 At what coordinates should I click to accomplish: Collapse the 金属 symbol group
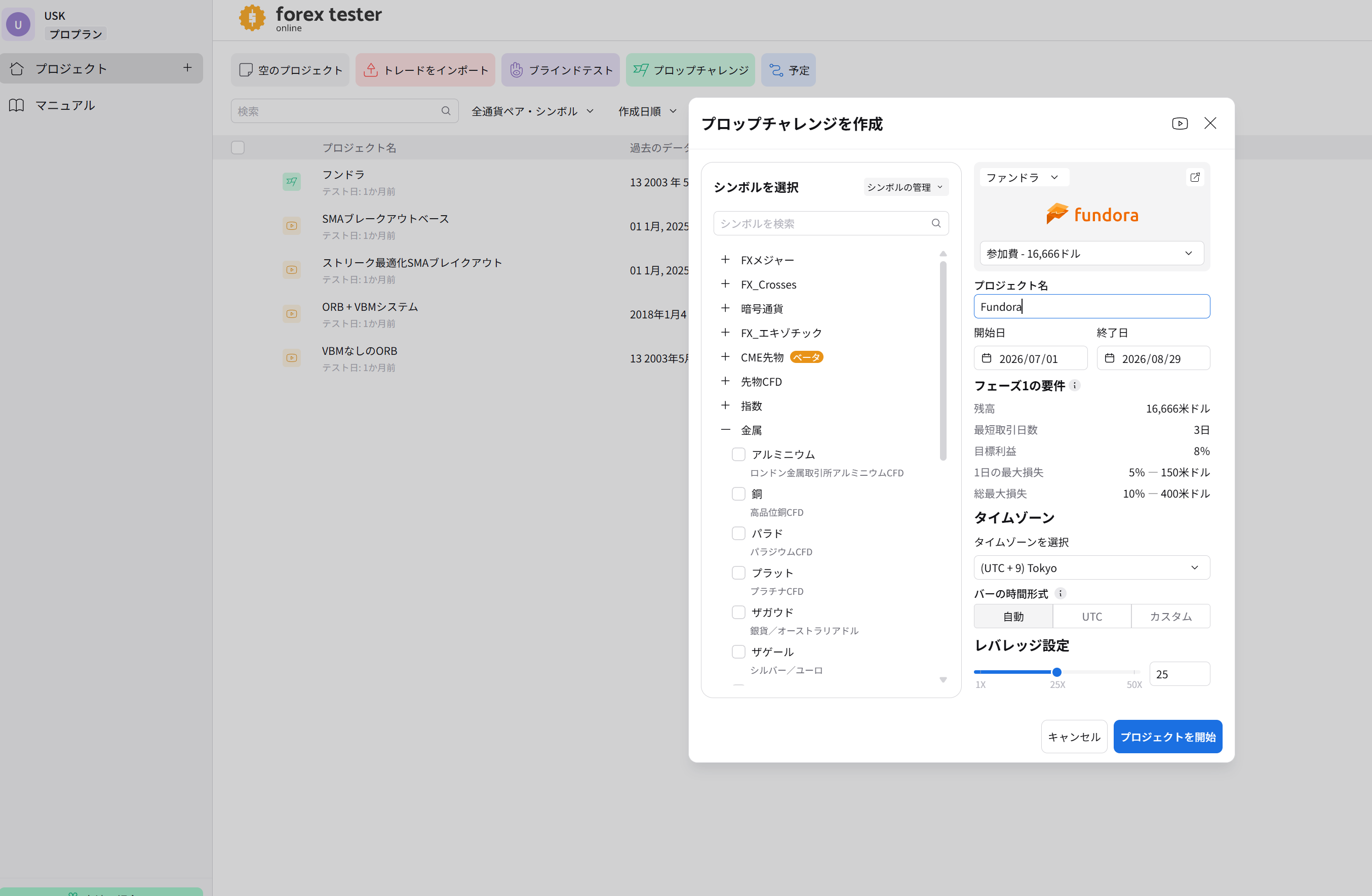click(725, 430)
